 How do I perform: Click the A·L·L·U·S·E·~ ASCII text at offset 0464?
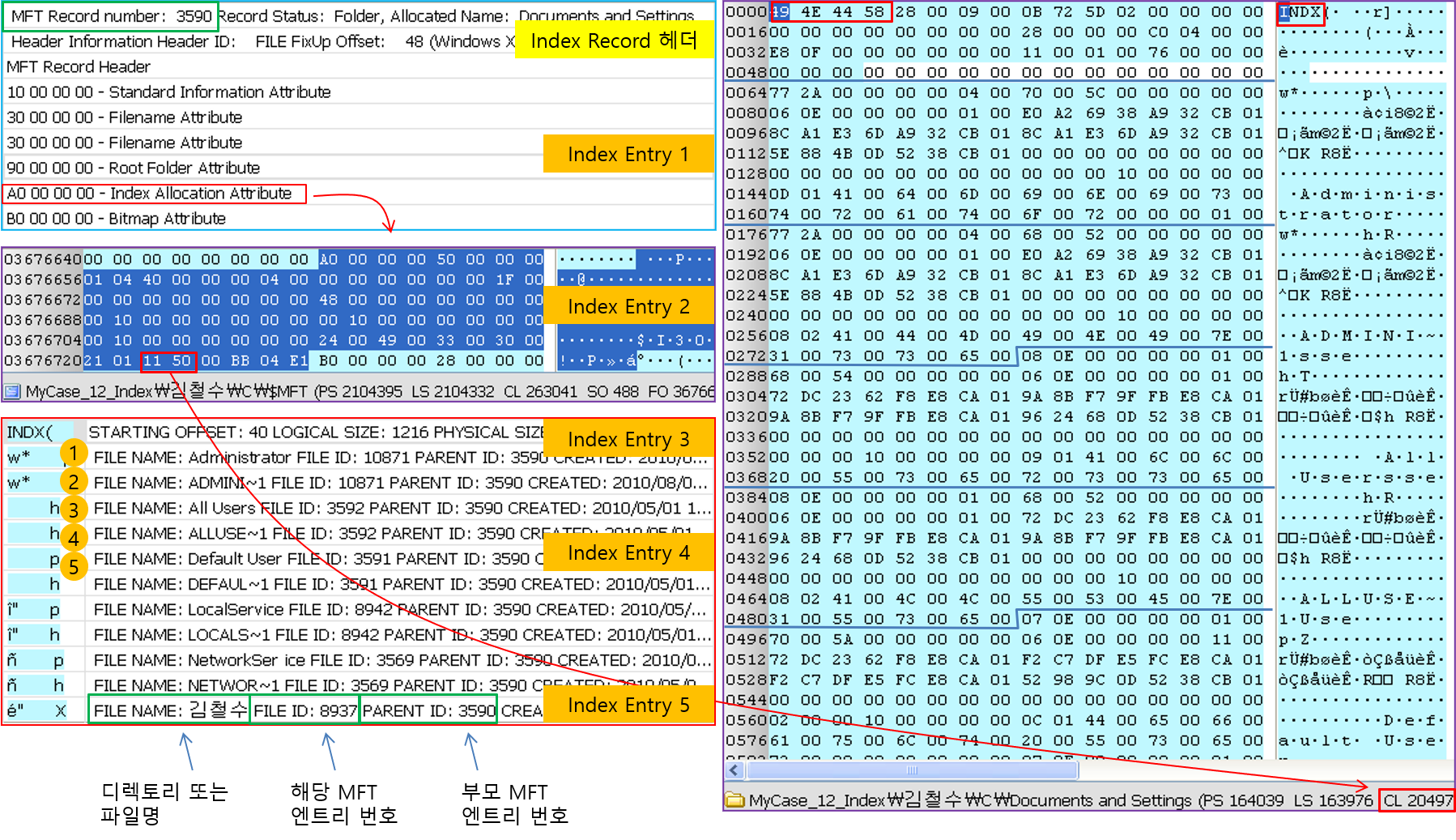pyautogui.click(x=1368, y=599)
